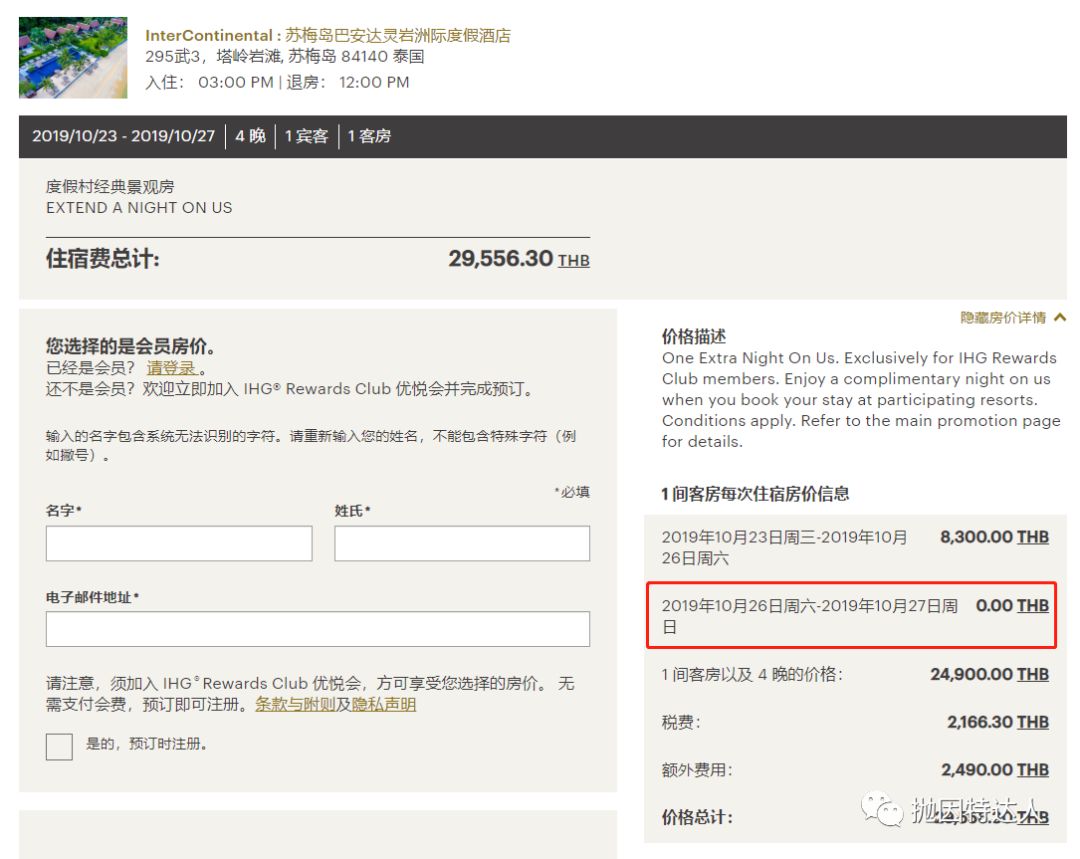Select the 价格总计 total price label
Image resolution: width=1080 pixels, height=859 pixels.
[697, 818]
